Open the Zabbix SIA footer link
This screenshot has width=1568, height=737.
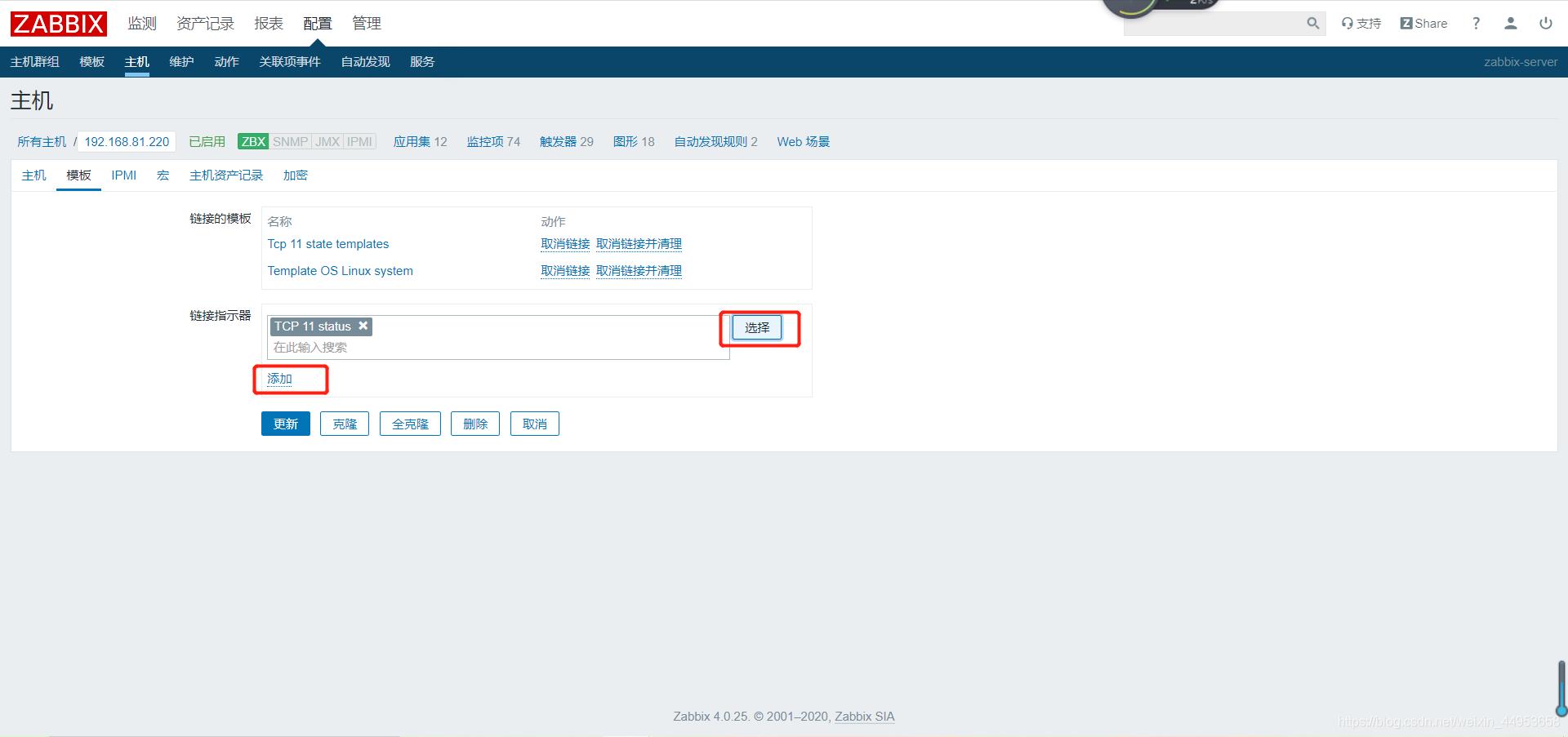pyautogui.click(x=864, y=717)
